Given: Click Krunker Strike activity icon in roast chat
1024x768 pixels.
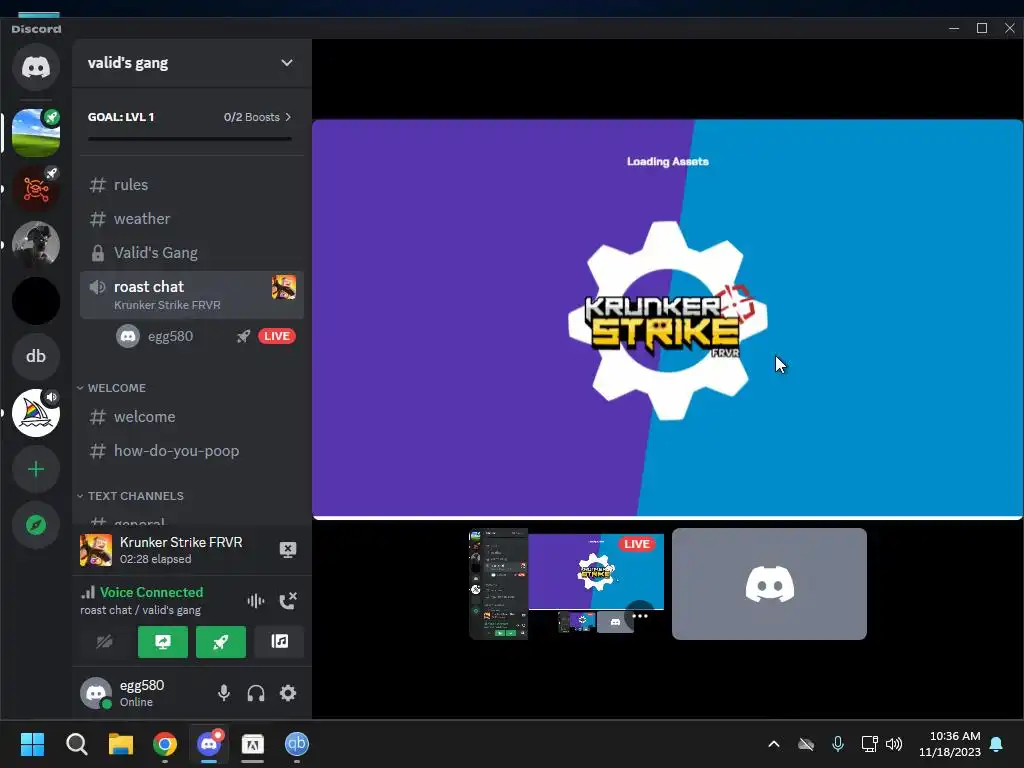Looking at the screenshot, I should [x=283, y=287].
